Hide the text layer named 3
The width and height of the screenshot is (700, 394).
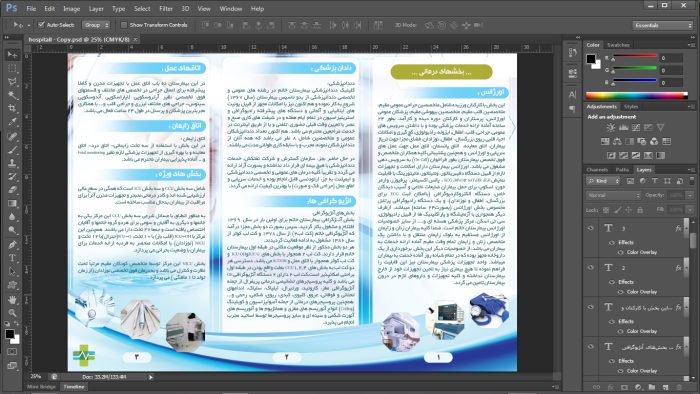pos(591,228)
